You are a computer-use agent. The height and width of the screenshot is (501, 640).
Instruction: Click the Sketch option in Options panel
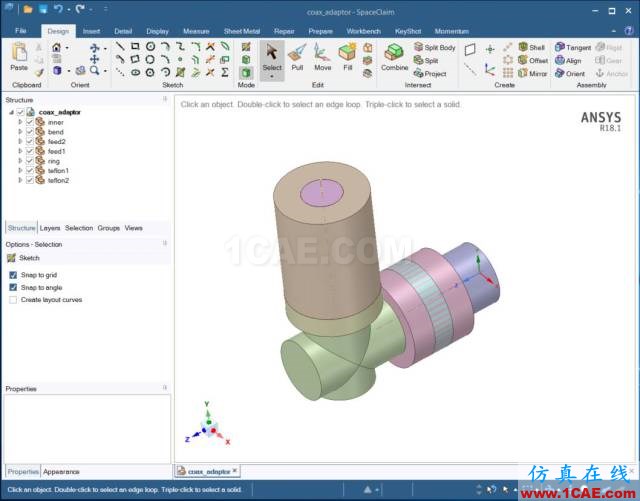click(x=23, y=258)
